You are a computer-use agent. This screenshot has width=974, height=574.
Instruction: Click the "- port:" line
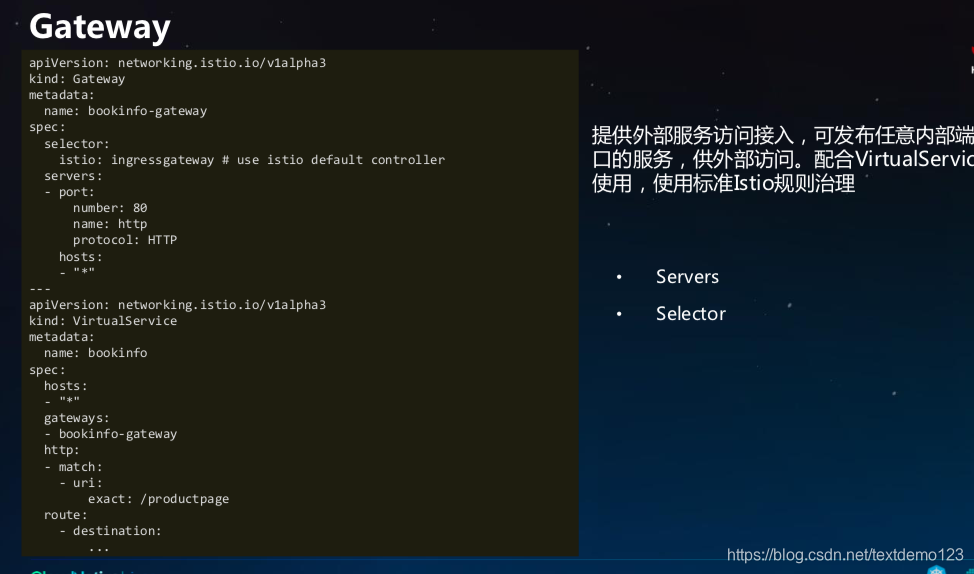pos(70,192)
